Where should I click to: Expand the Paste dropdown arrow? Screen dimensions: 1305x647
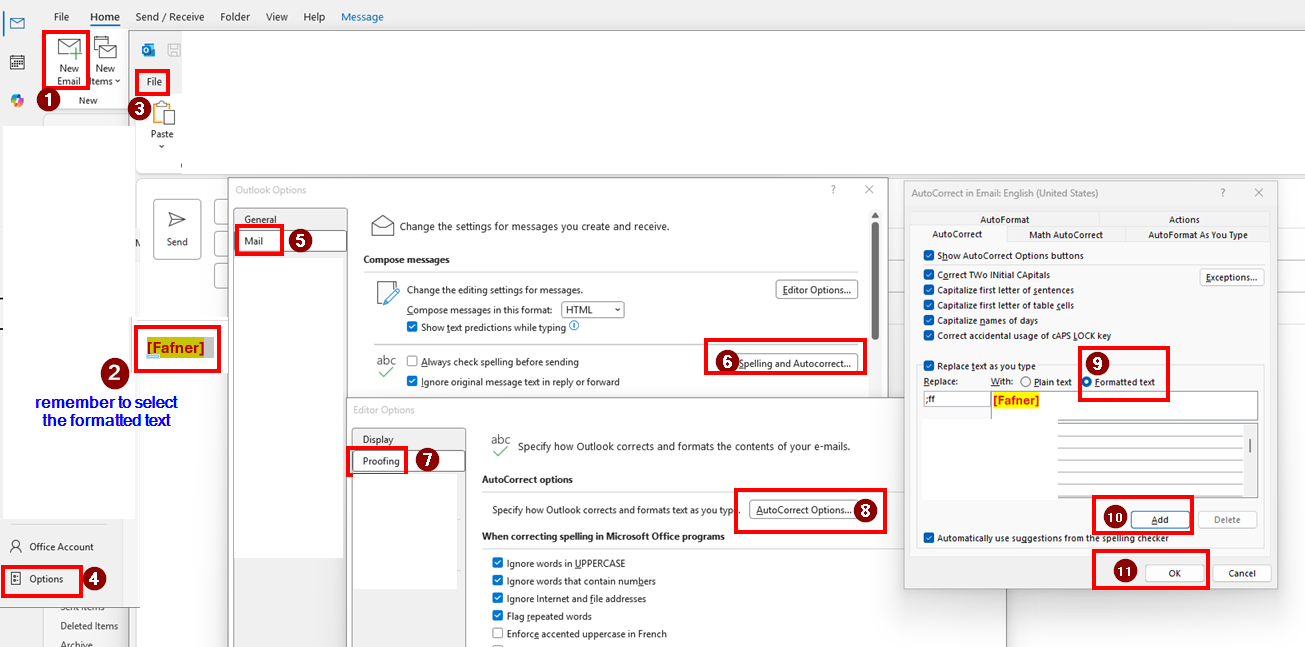pos(162,147)
